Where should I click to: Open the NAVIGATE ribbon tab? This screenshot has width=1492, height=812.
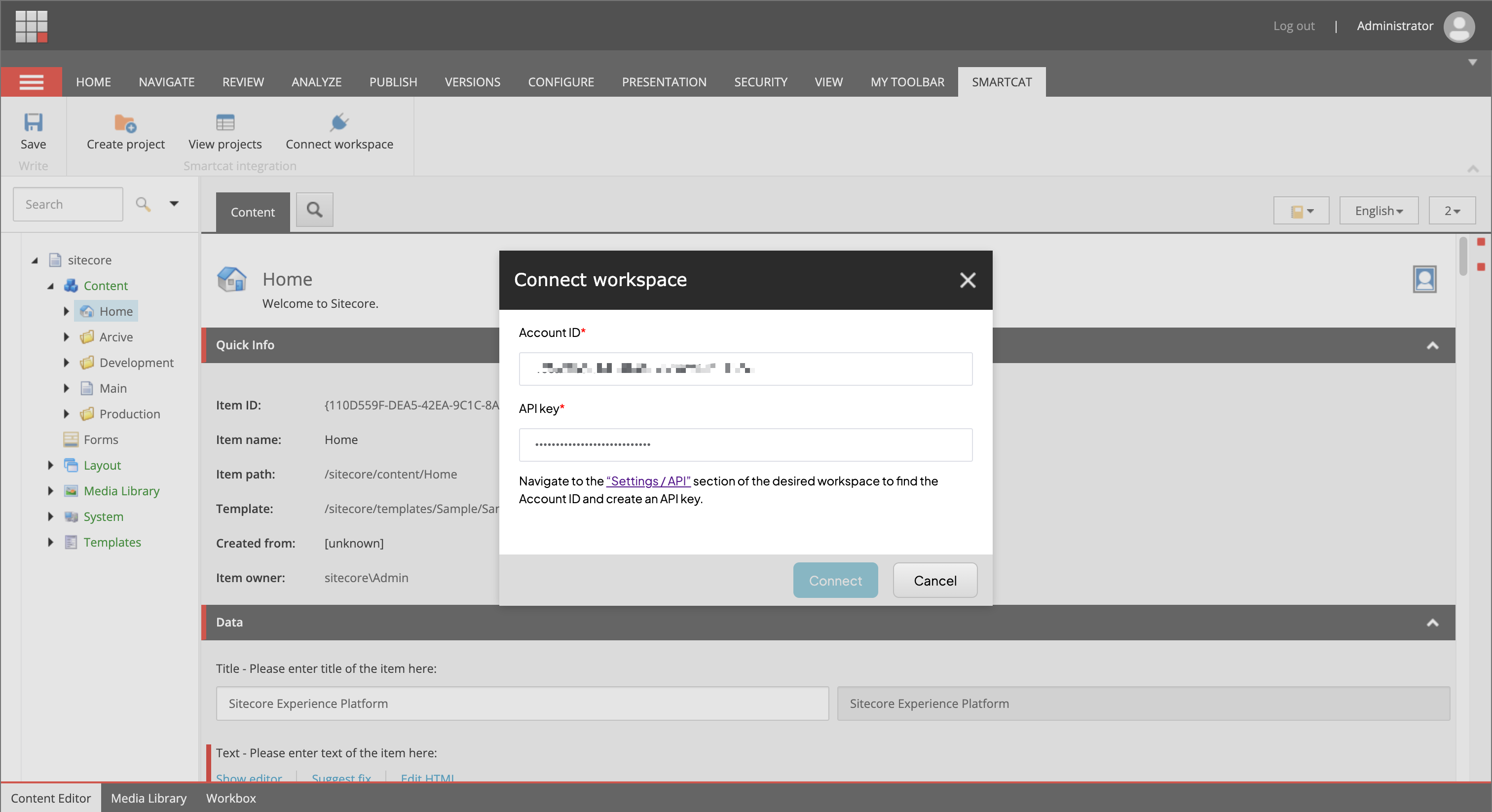coord(167,82)
